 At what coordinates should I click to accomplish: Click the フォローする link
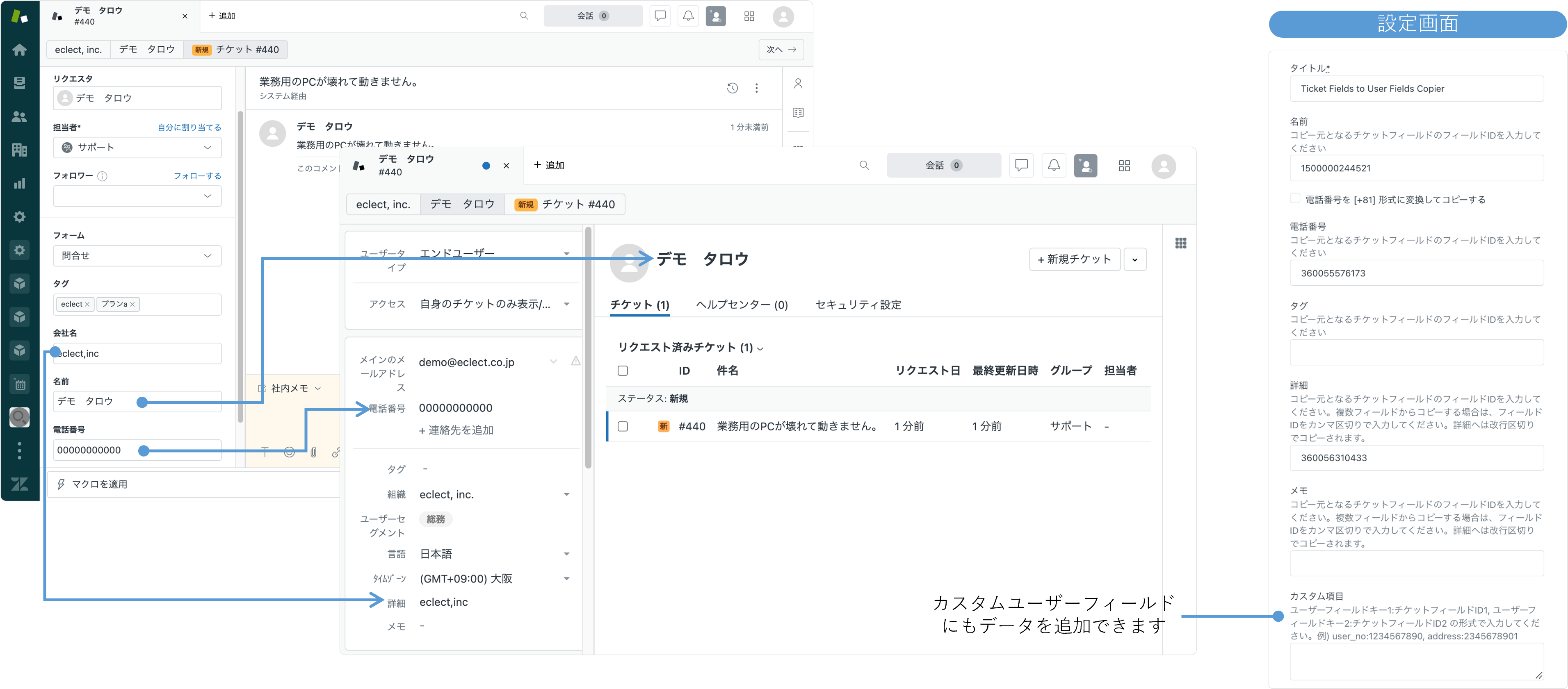197,176
